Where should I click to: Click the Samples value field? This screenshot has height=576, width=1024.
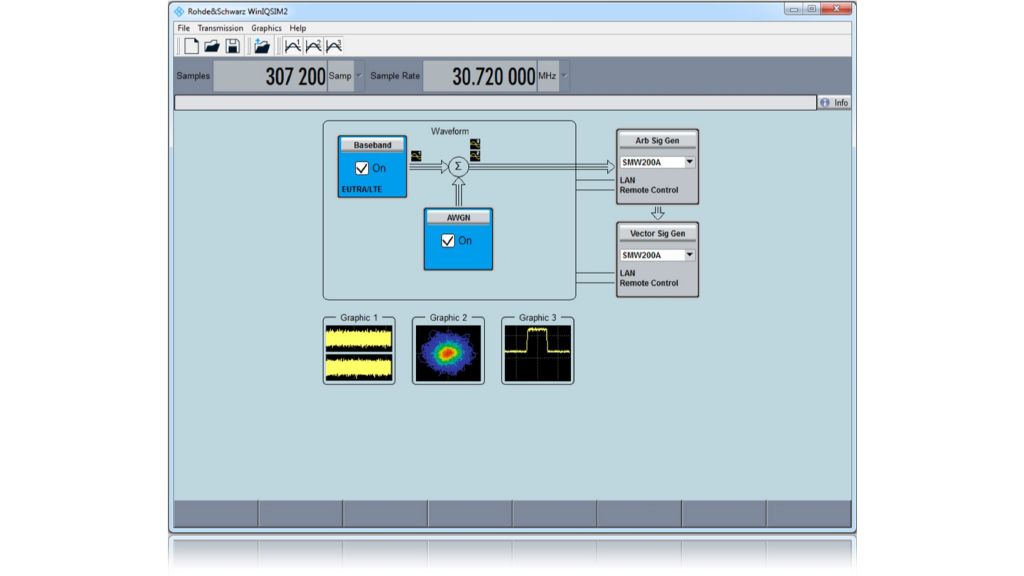[270, 76]
